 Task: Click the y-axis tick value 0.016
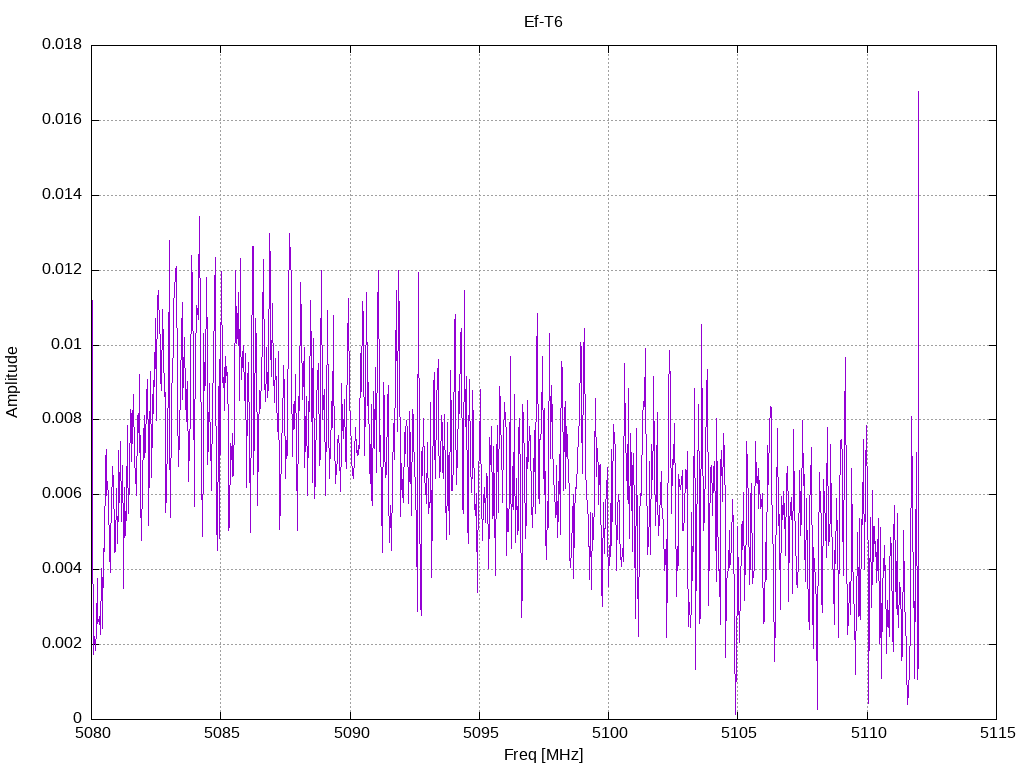coord(62,119)
